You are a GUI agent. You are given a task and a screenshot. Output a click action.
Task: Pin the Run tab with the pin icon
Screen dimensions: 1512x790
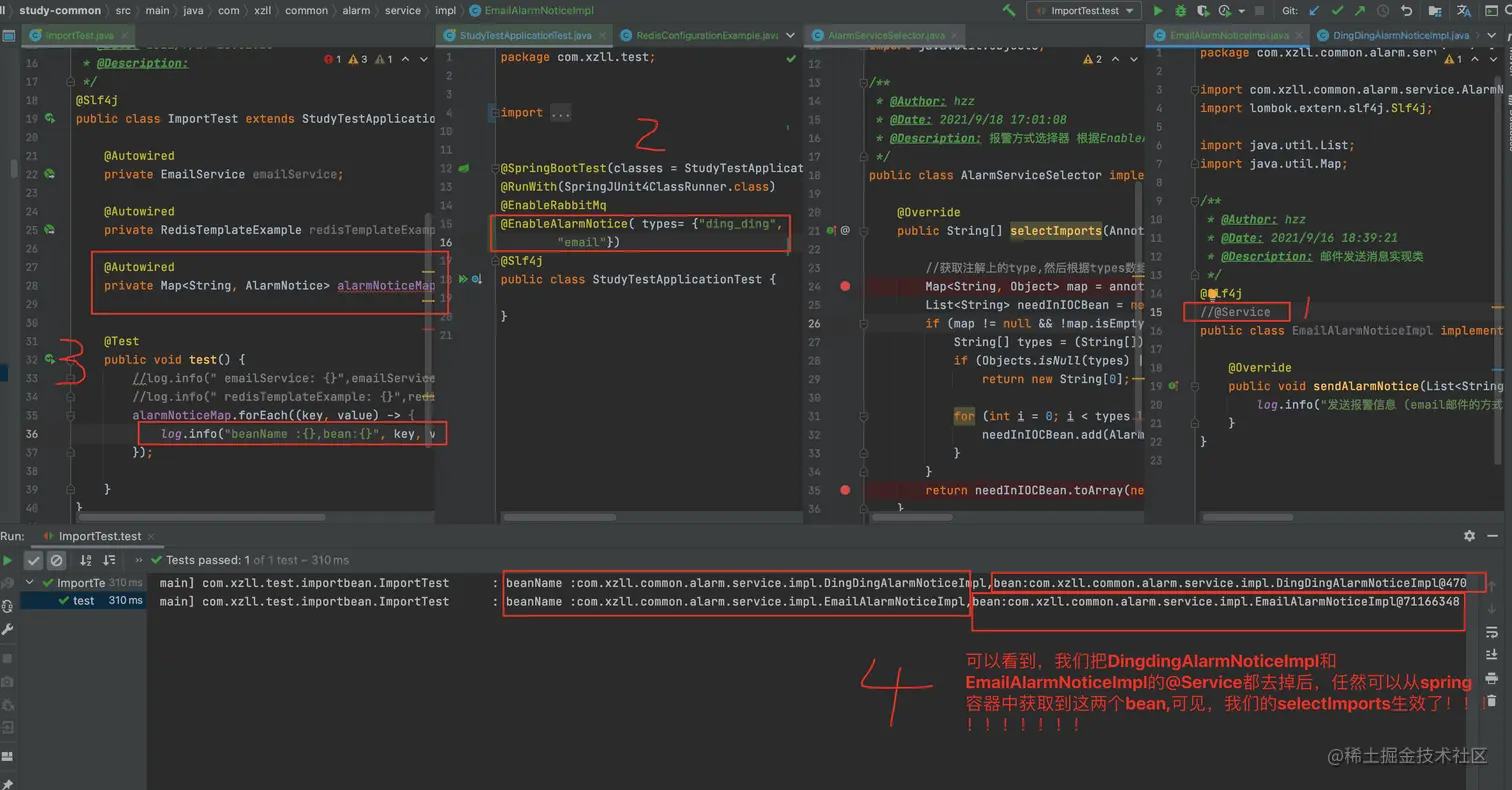(8, 783)
